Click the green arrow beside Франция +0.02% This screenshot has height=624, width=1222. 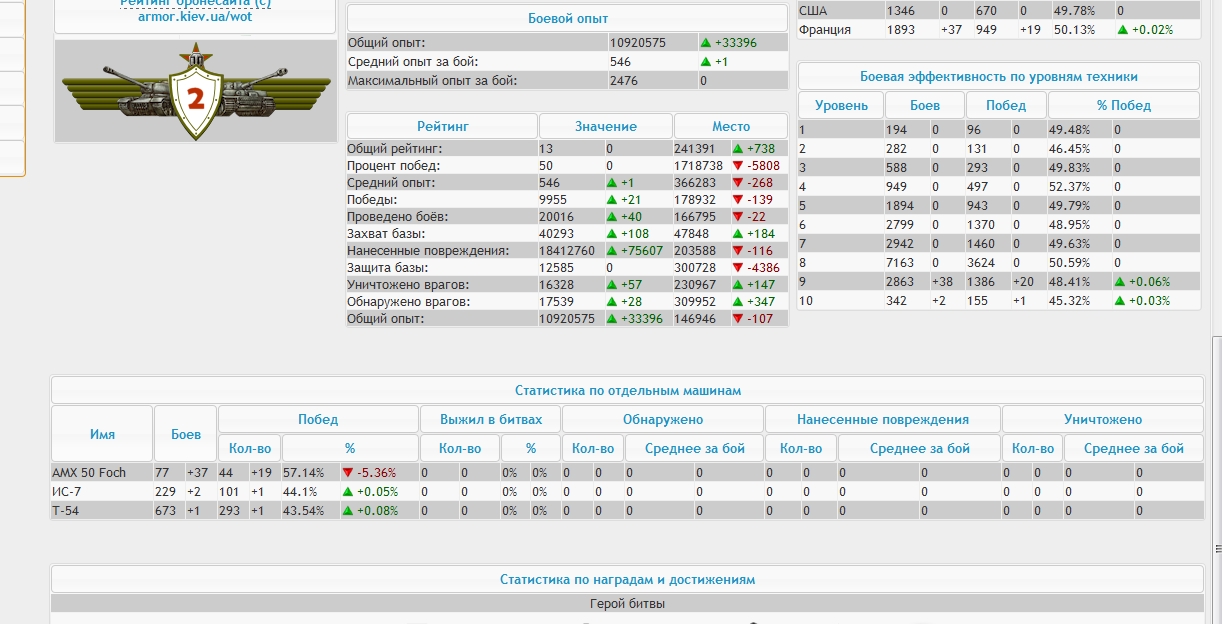click(1123, 30)
